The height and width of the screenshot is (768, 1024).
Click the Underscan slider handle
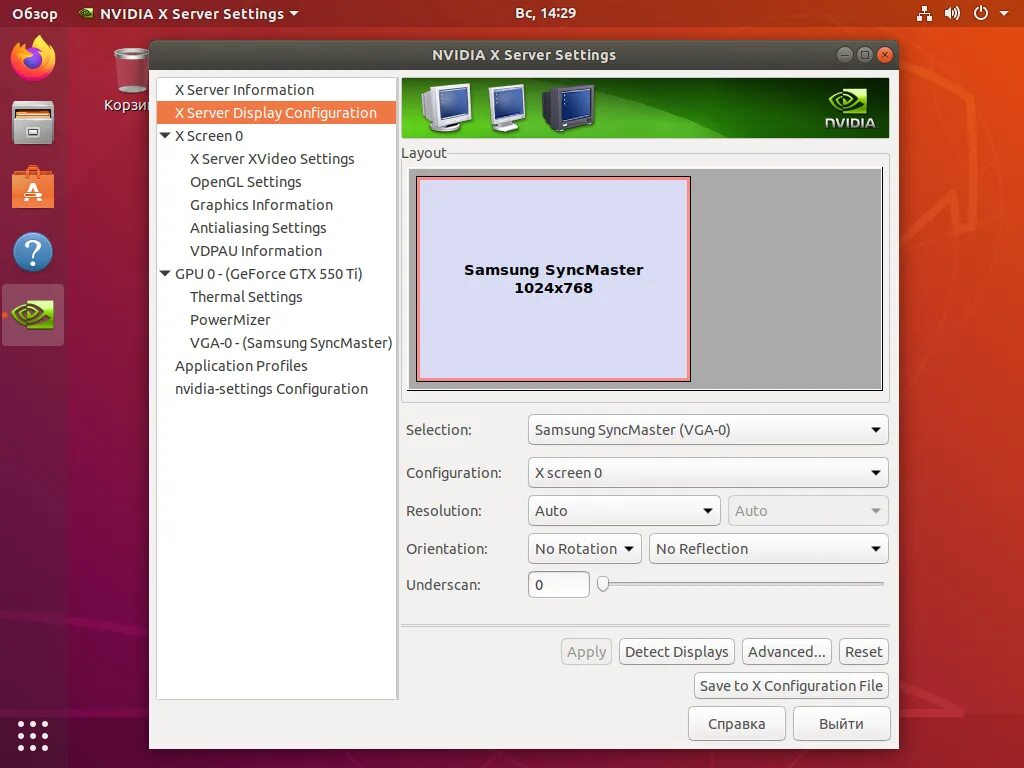click(603, 584)
